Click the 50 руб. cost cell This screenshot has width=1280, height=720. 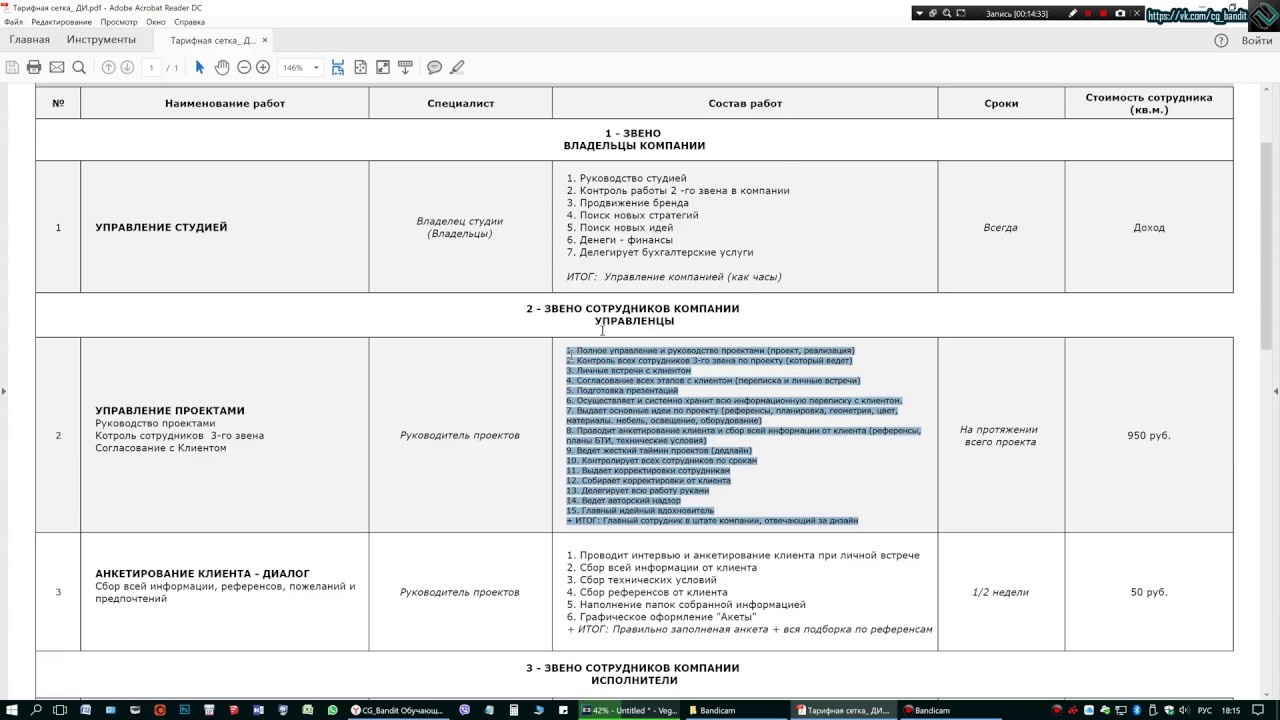1149,592
